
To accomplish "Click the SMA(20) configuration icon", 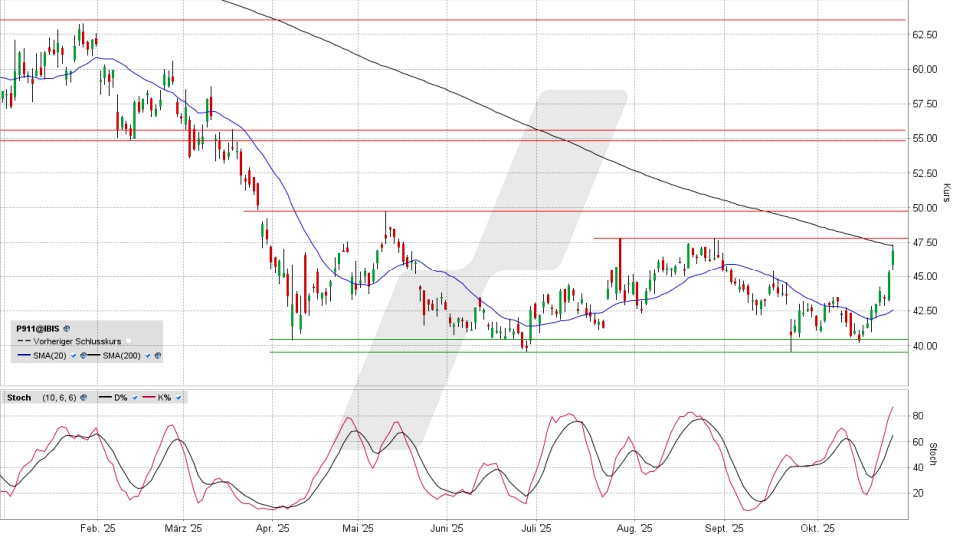I will coord(81,356).
